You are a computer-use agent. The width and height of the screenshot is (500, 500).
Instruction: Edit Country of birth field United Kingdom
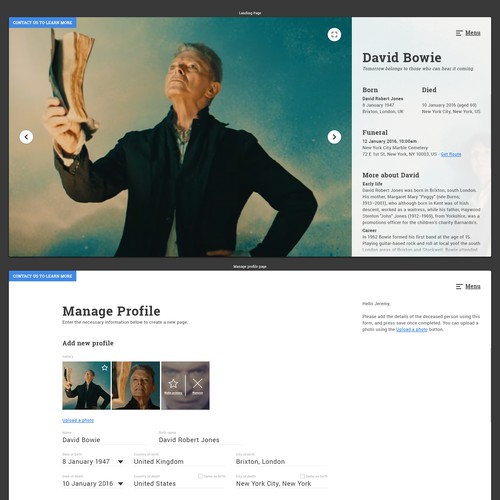click(179, 462)
